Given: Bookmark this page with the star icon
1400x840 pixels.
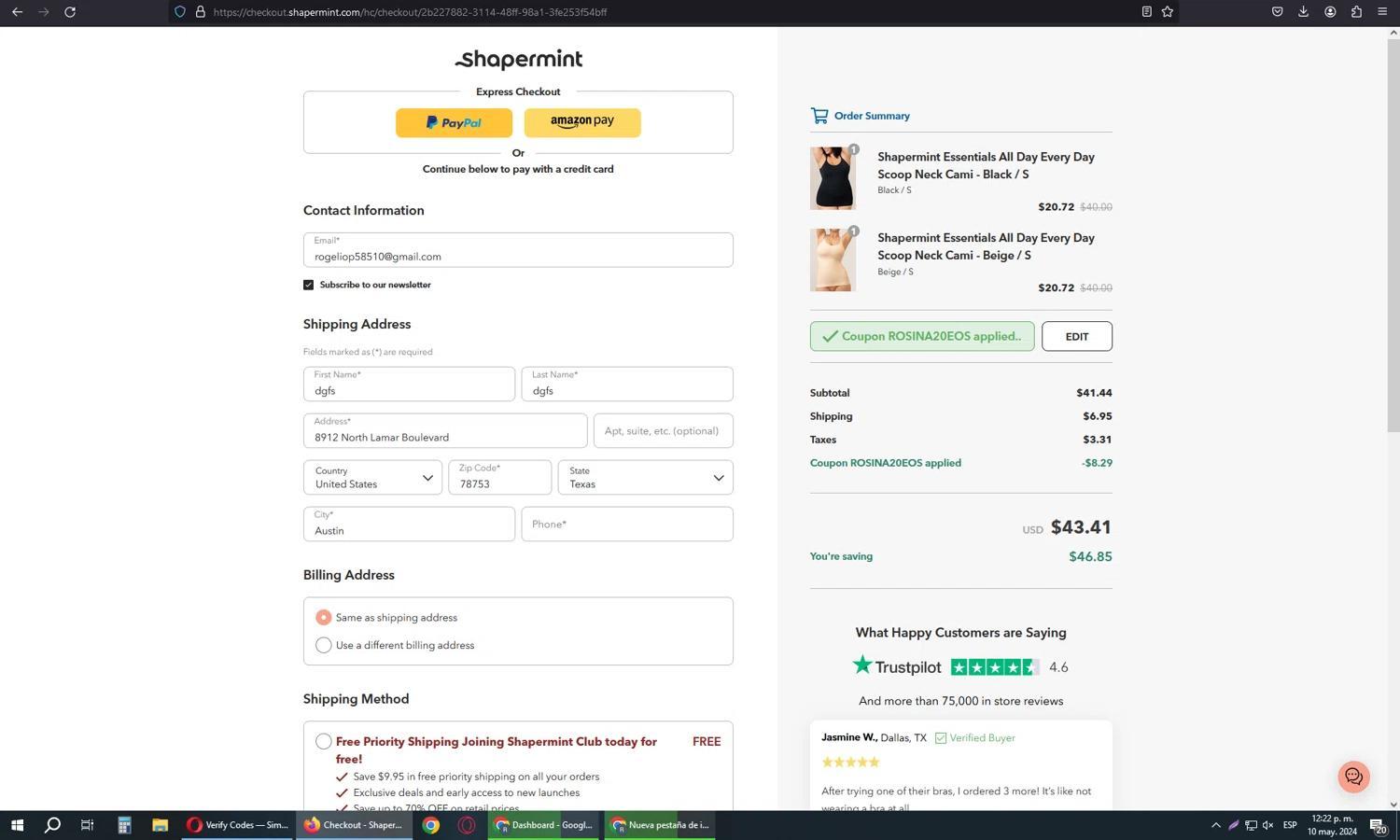Looking at the screenshot, I should [x=1167, y=12].
